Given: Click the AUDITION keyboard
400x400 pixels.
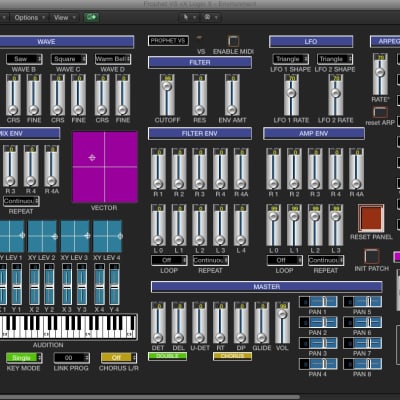Looking at the screenshot, I should (68, 327).
